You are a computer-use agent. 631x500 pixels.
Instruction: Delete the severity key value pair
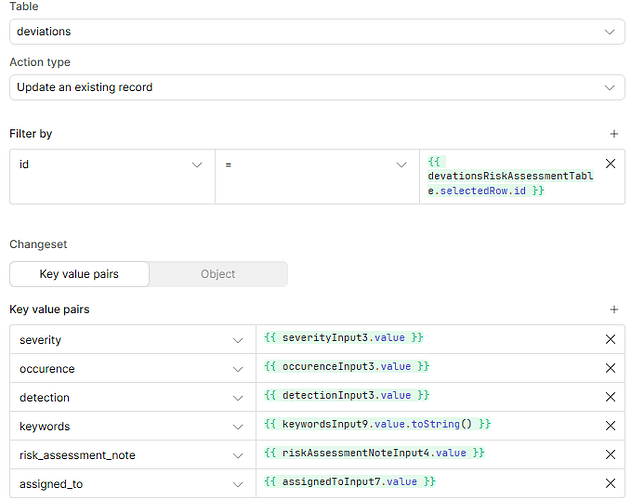[x=610, y=339]
